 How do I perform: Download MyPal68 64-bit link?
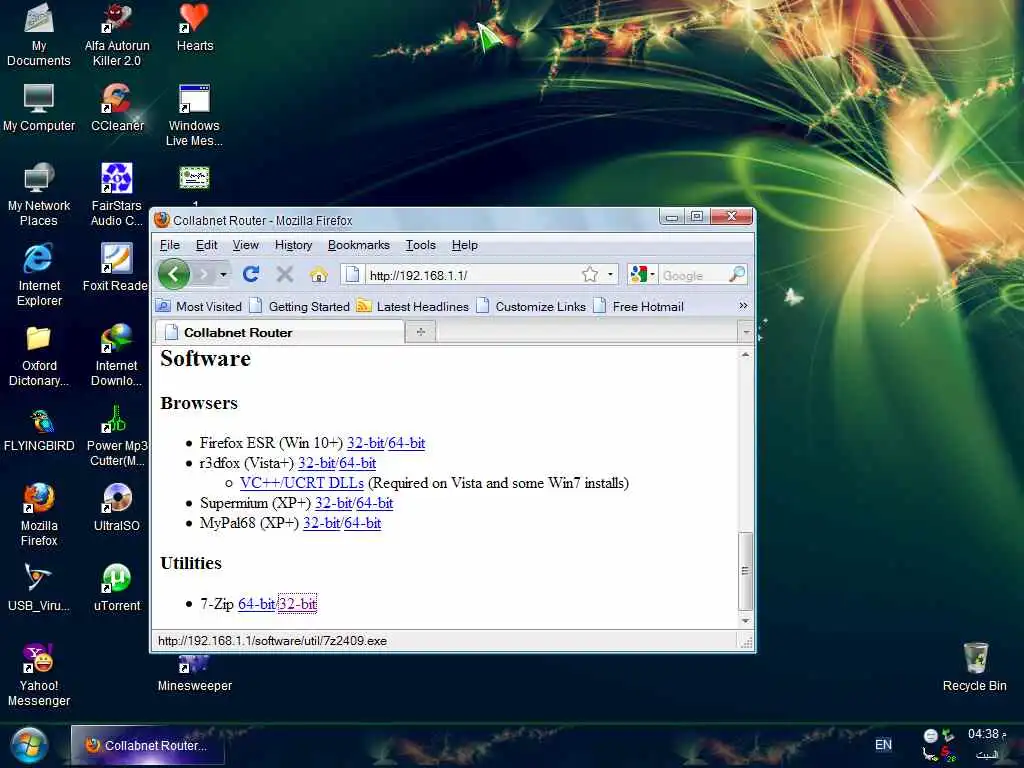[x=362, y=523]
